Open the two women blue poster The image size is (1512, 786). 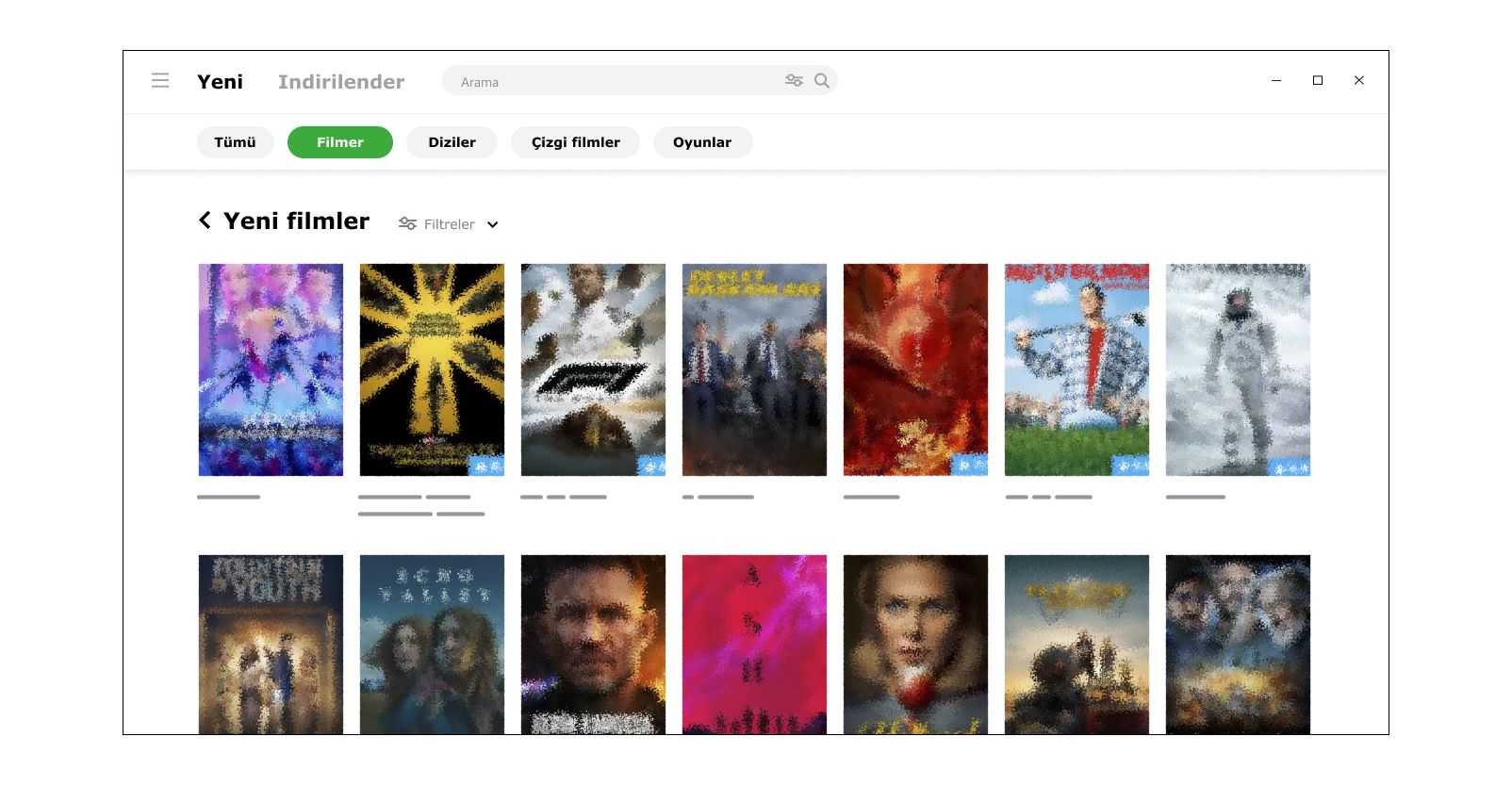click(432, 645)
